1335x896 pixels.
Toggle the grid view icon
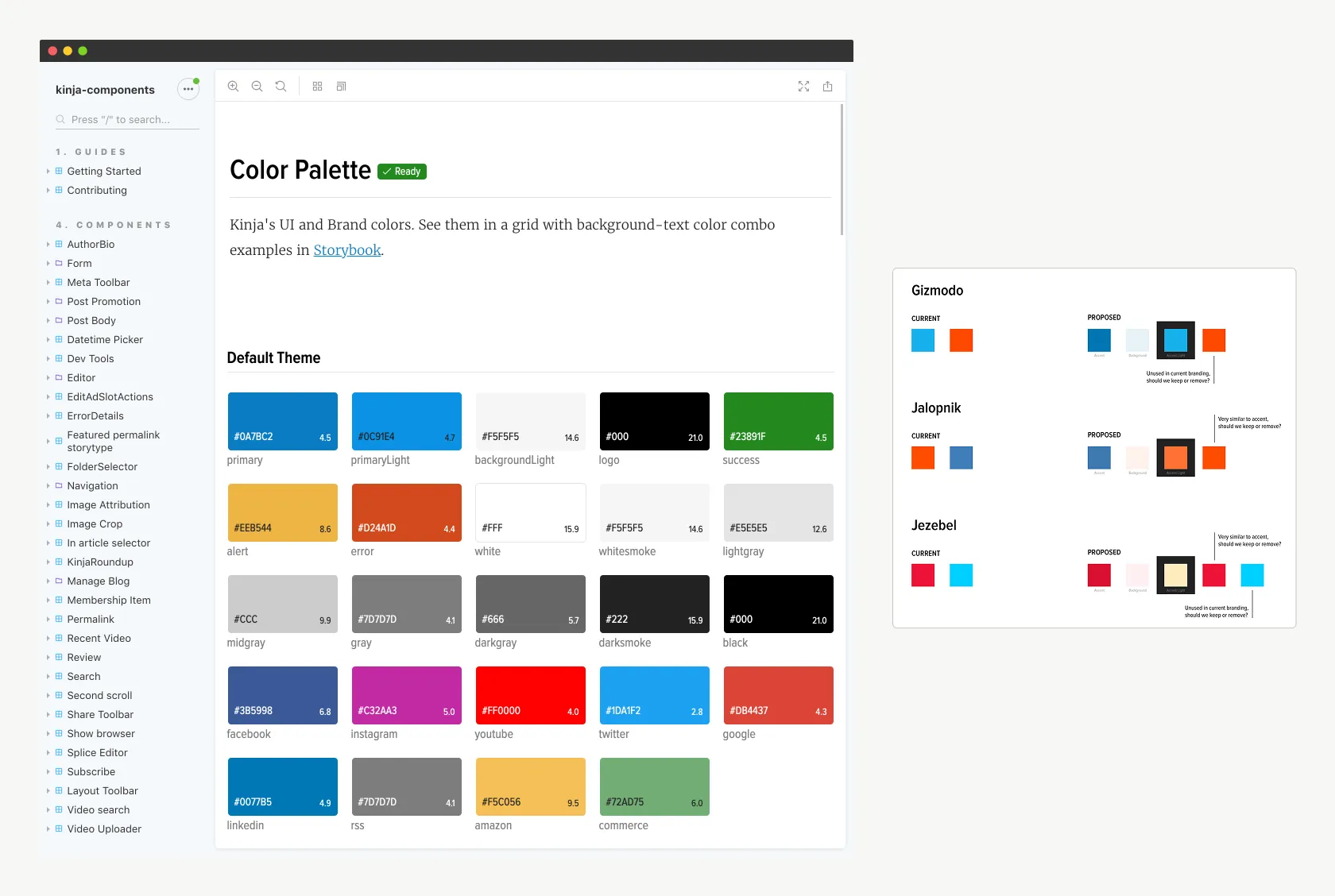pos(317,86)
